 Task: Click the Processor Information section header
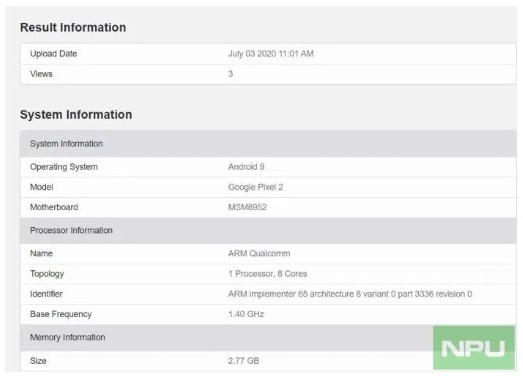coord(268,231)
